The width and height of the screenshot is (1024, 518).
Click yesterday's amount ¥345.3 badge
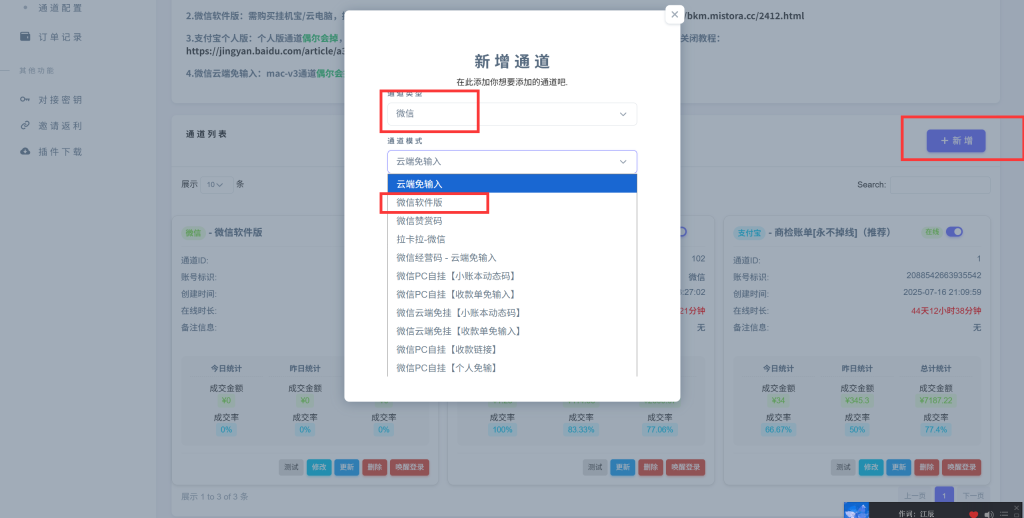(x=857, y=400)
